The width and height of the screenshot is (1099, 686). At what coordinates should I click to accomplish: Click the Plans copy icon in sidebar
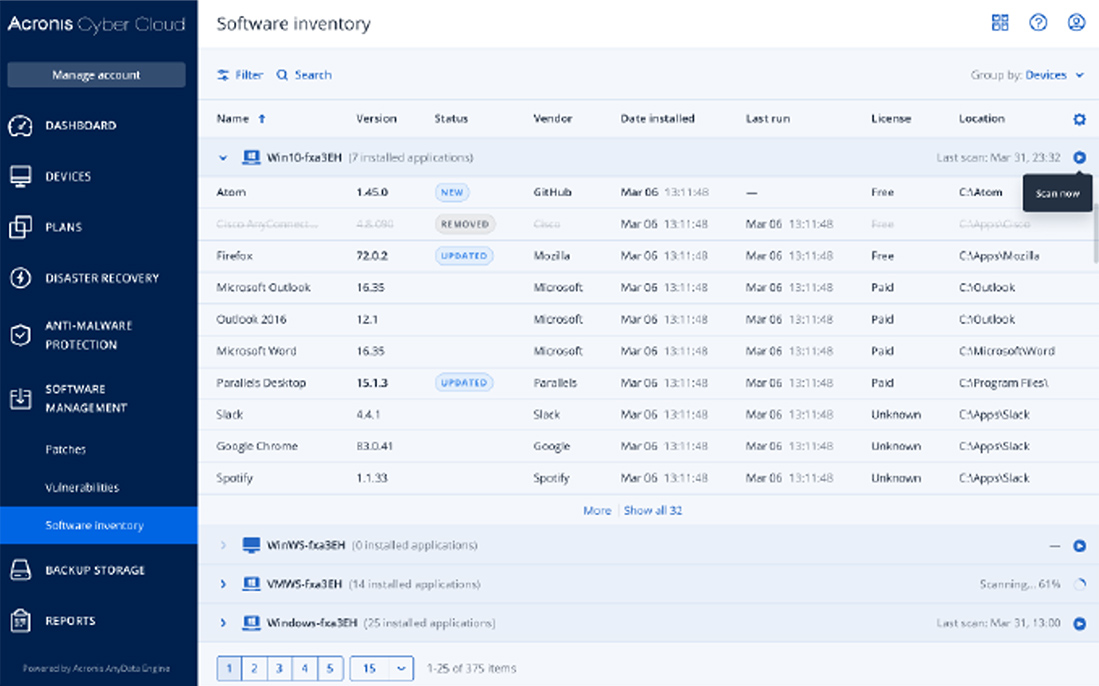coord(20,227)
